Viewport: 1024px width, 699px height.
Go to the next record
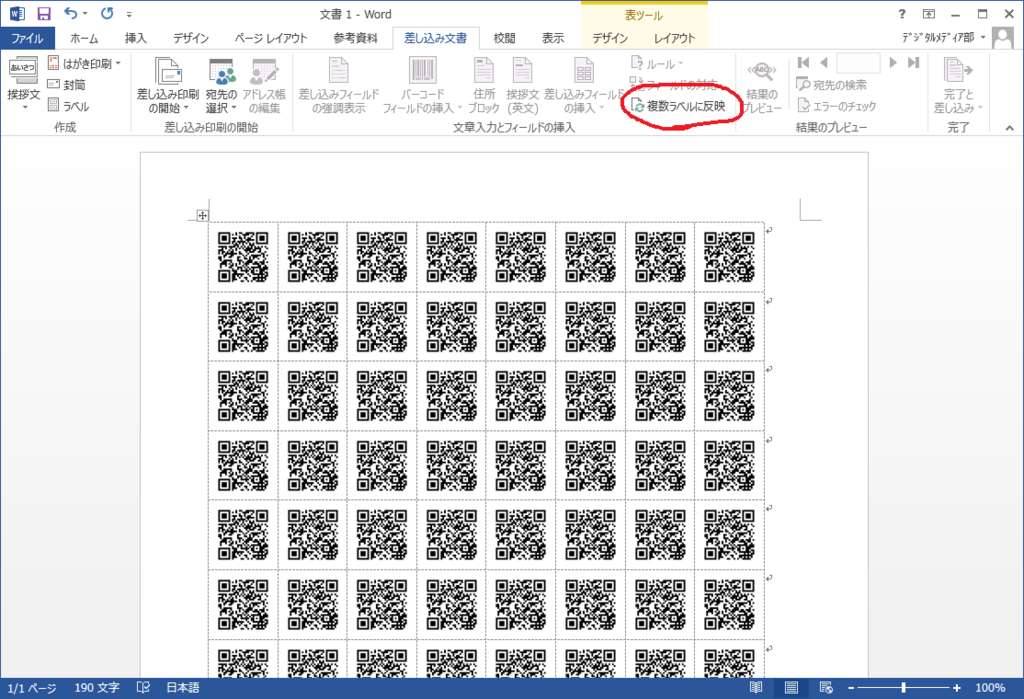point(893,63)
